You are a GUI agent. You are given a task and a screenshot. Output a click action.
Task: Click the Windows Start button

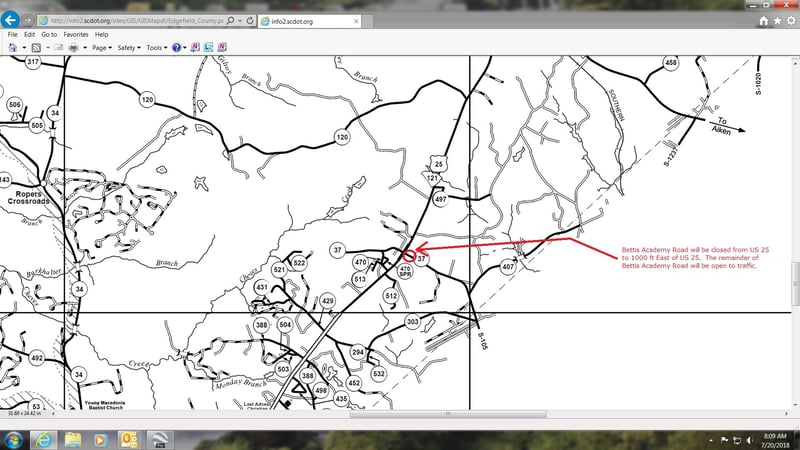coord(13,440)
